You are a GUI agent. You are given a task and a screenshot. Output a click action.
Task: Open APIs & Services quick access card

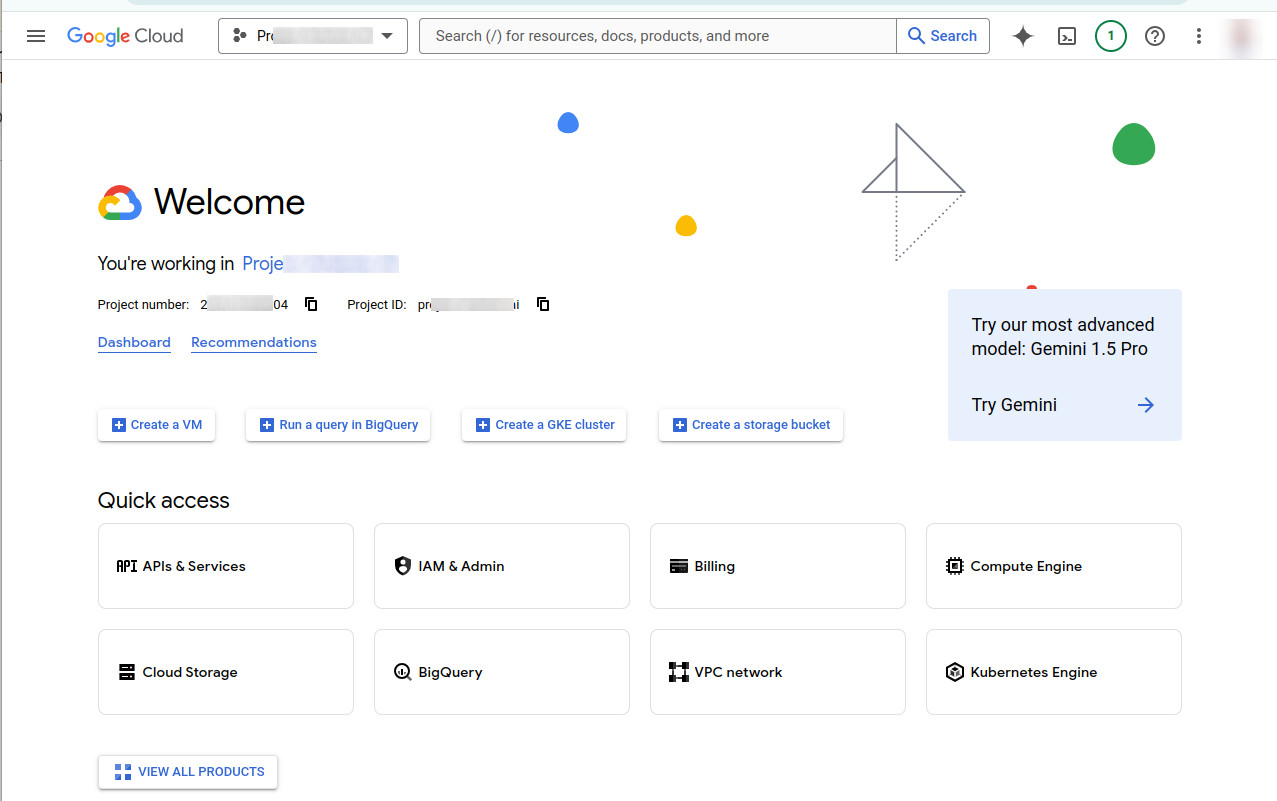click(226, 566)
